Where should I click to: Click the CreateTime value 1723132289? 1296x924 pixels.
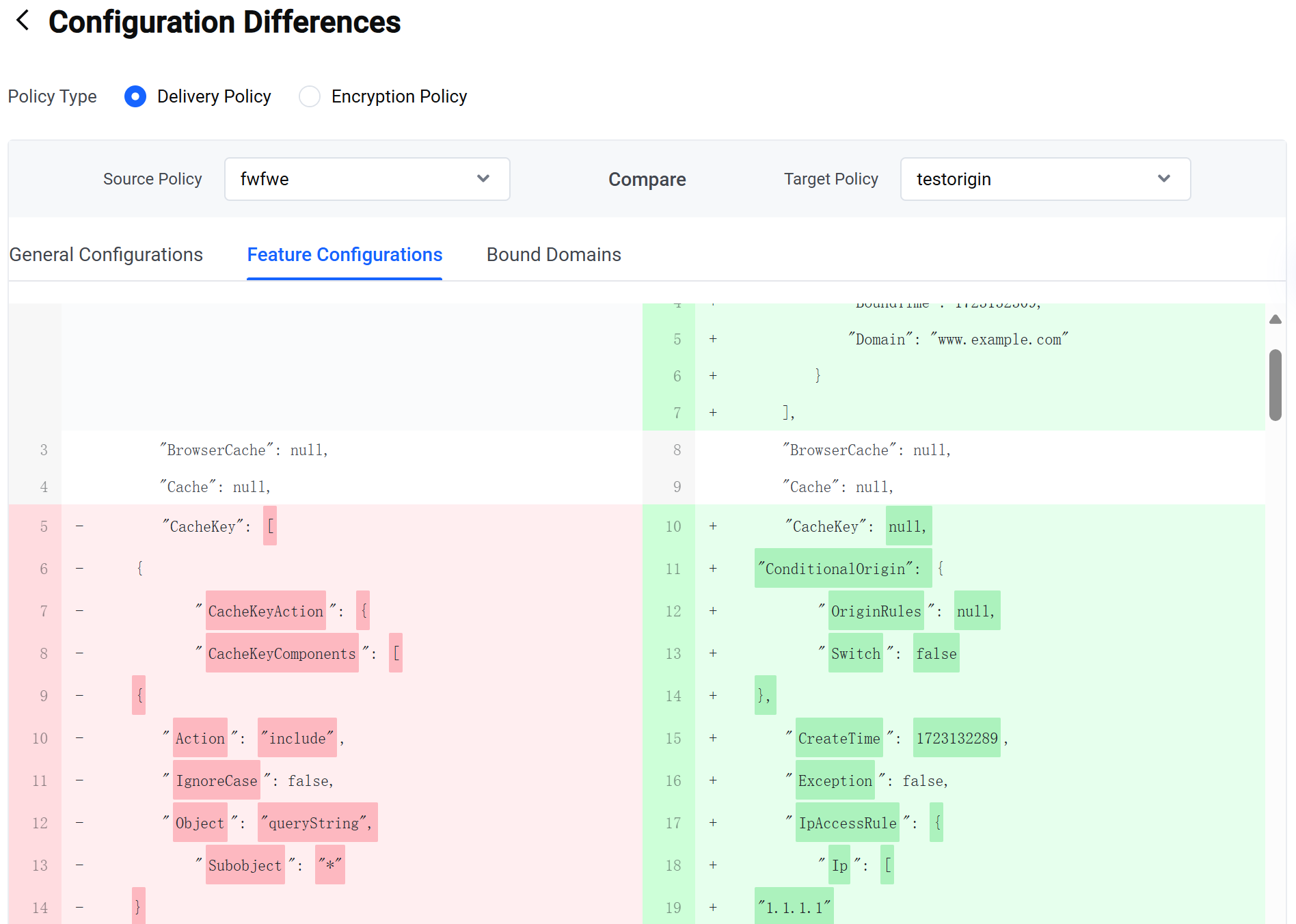[957, 738]
